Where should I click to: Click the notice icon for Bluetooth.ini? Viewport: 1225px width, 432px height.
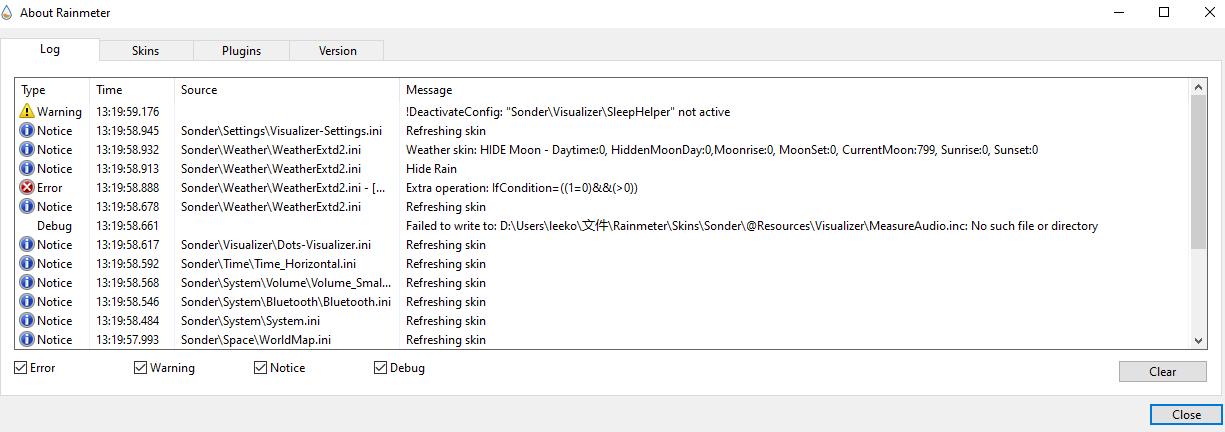click(x=27, y=301)
